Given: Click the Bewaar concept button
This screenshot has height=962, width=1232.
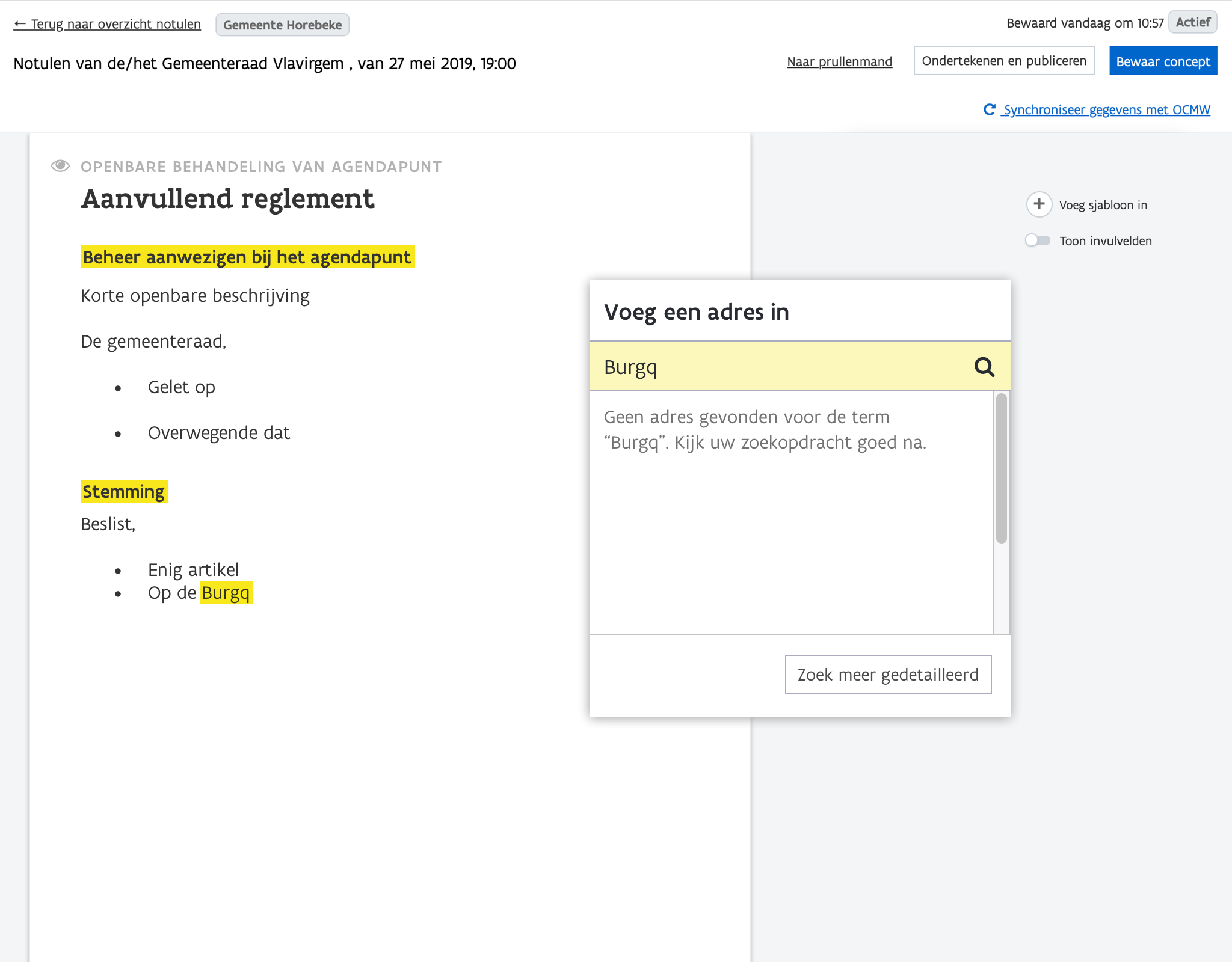Looking at the screenshot, I should (x=1163, y=61).
